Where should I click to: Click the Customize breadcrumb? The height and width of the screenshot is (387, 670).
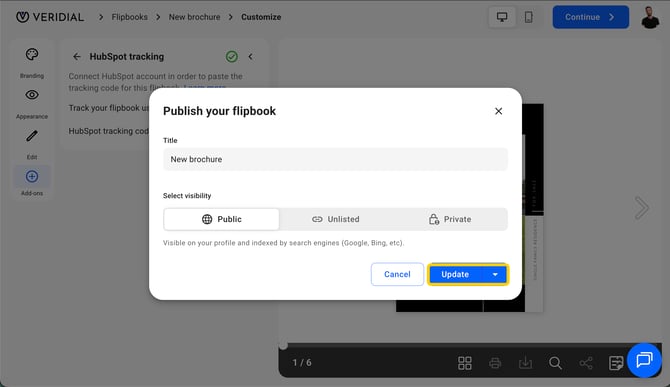tap(261, 17)
